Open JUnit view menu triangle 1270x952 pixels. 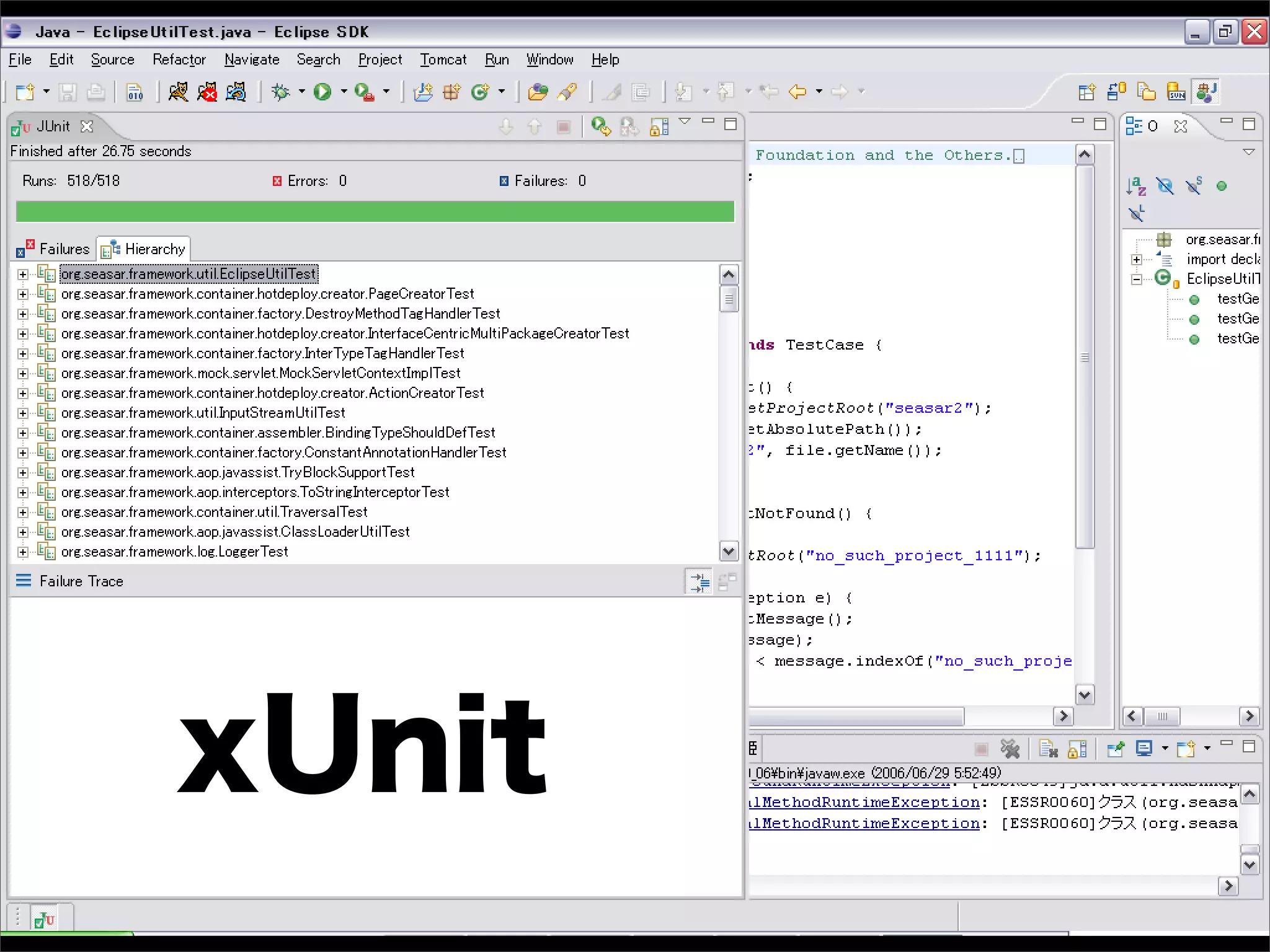pos(685,121)
